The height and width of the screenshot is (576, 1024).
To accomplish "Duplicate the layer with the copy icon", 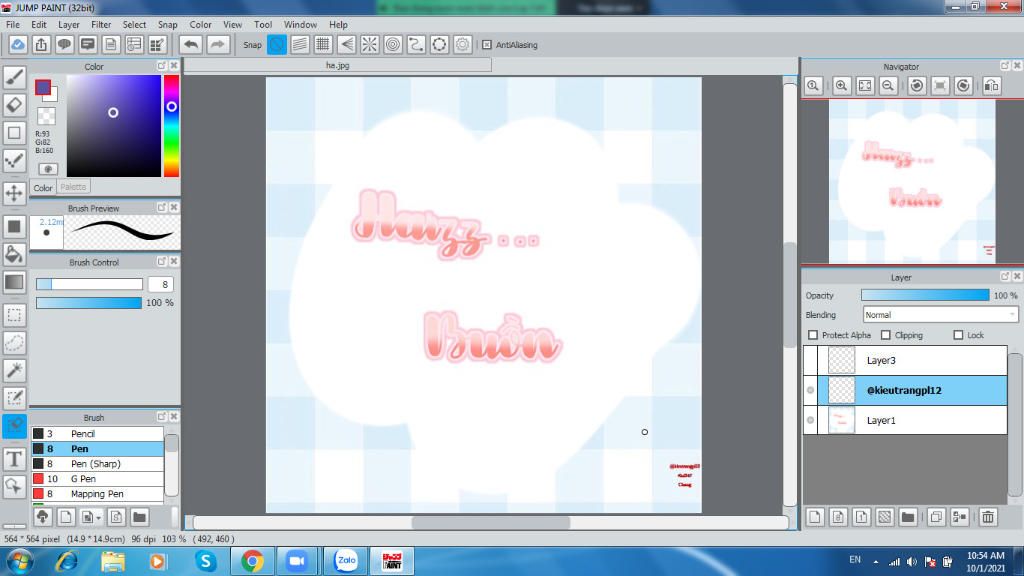I will pos(936,517).
